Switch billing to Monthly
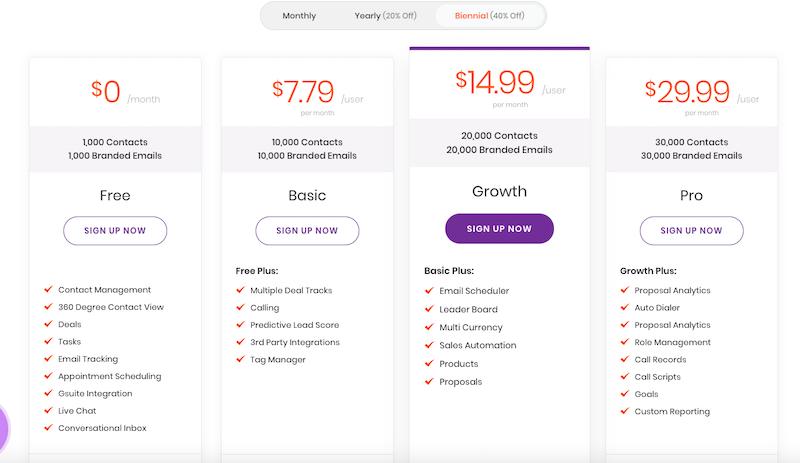Viewport: 800px width, 463px height. click(299, 16)
